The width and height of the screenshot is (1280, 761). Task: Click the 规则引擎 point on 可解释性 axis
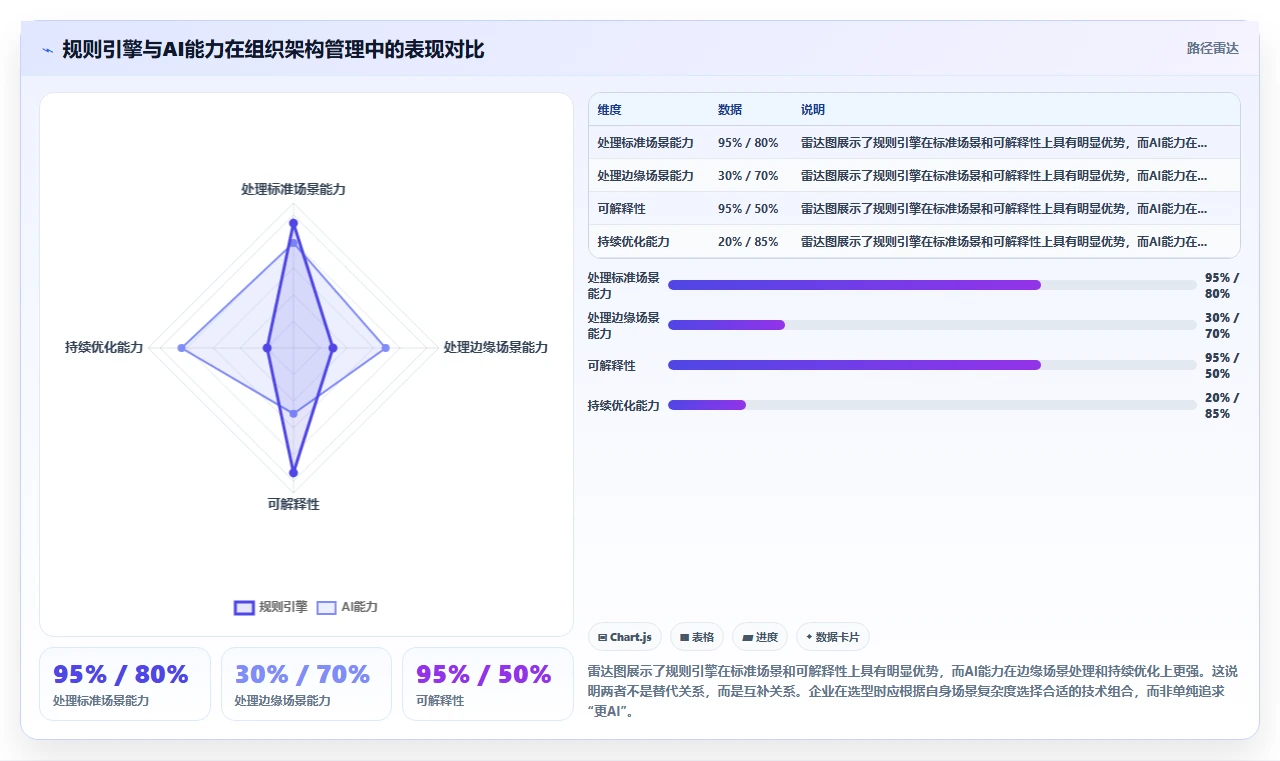[293, 472]
